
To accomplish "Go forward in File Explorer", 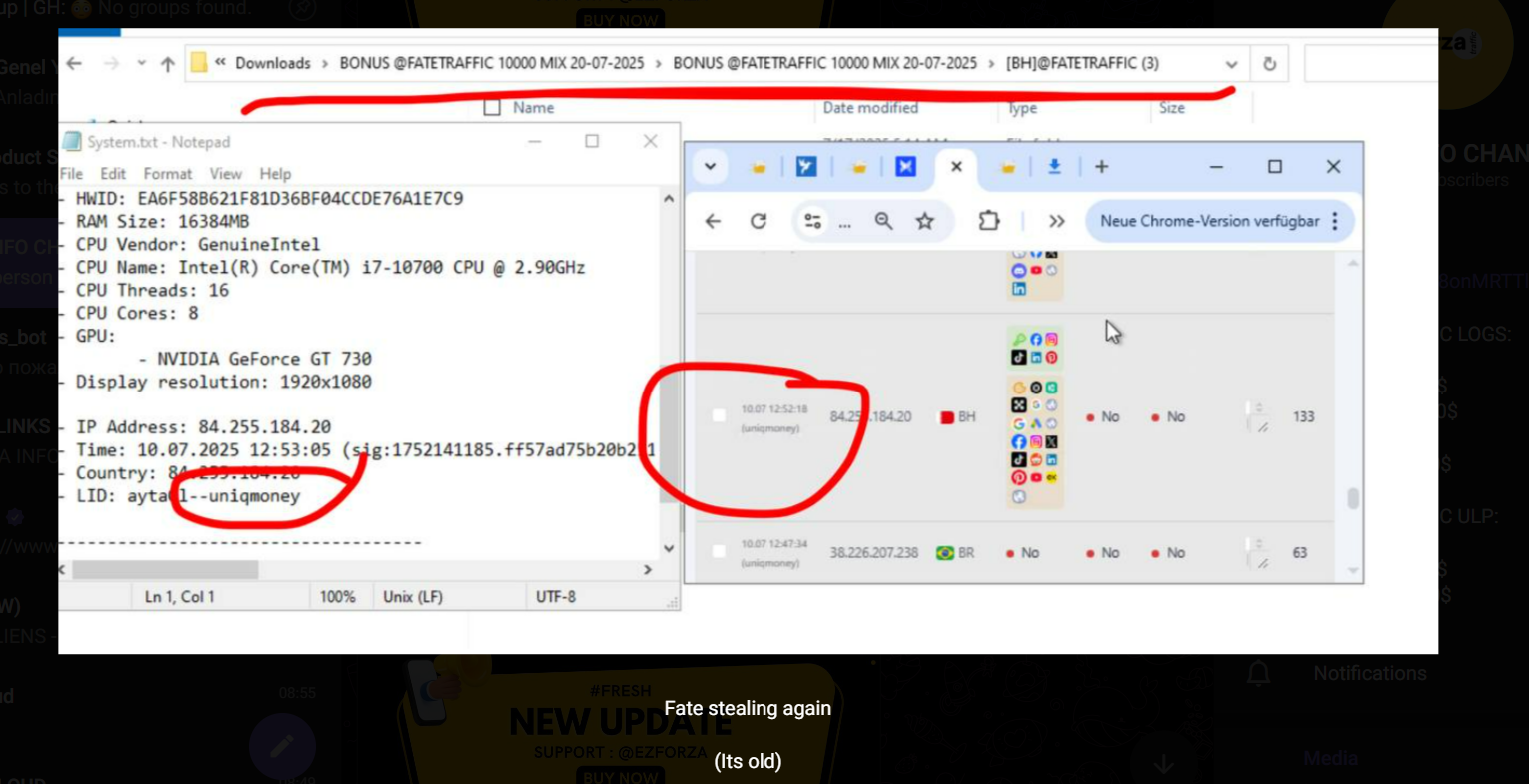I will 111,63.
